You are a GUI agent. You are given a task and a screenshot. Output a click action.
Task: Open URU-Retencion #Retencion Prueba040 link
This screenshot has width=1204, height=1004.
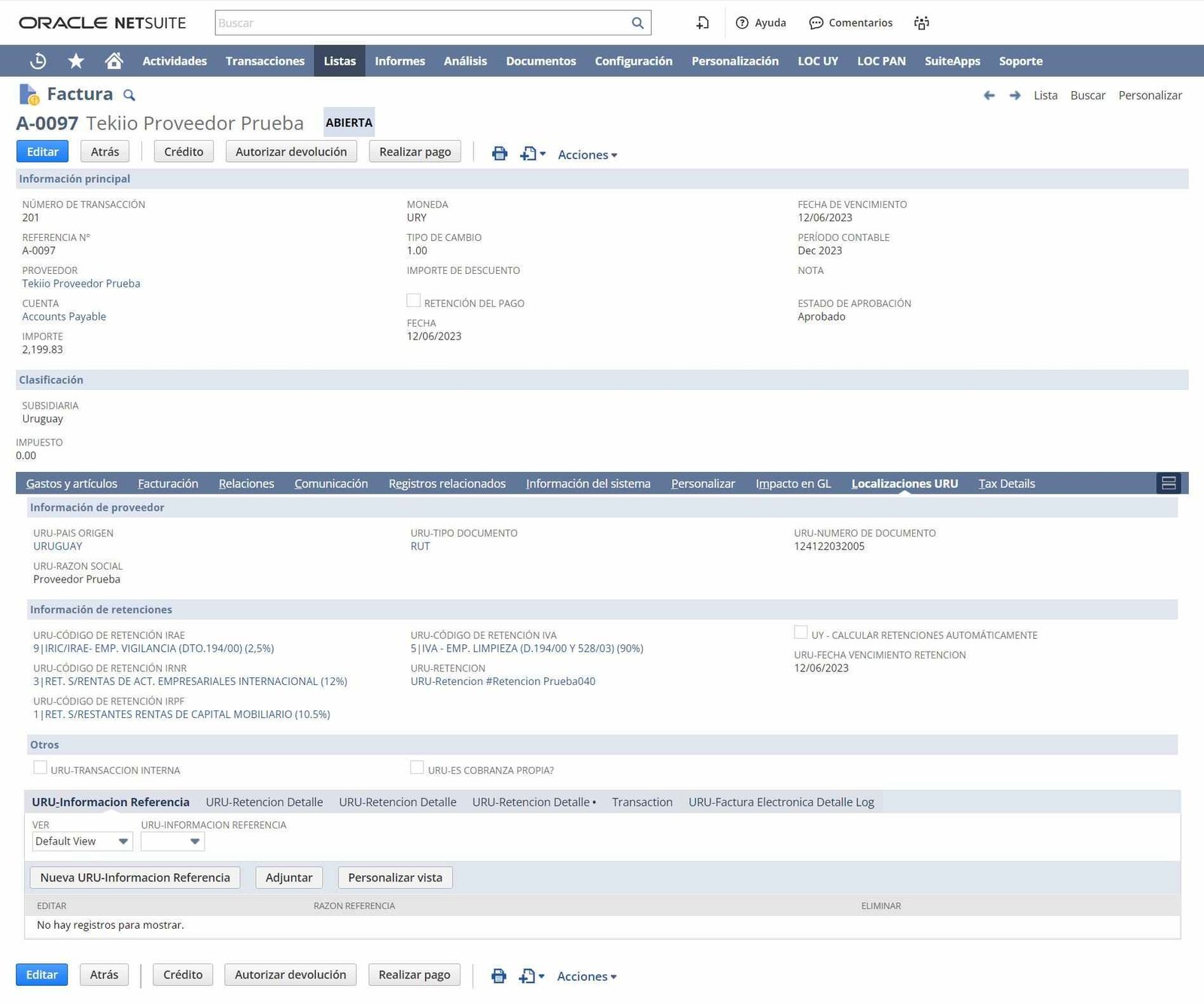pyautogui.click(x=503, y=682)
